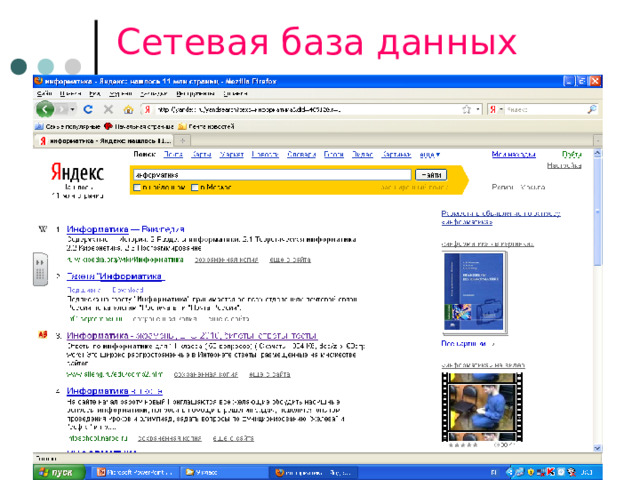Click the magnifier icon in the toolbar search box
640x480 pixels.
click(x=592, y=109)
